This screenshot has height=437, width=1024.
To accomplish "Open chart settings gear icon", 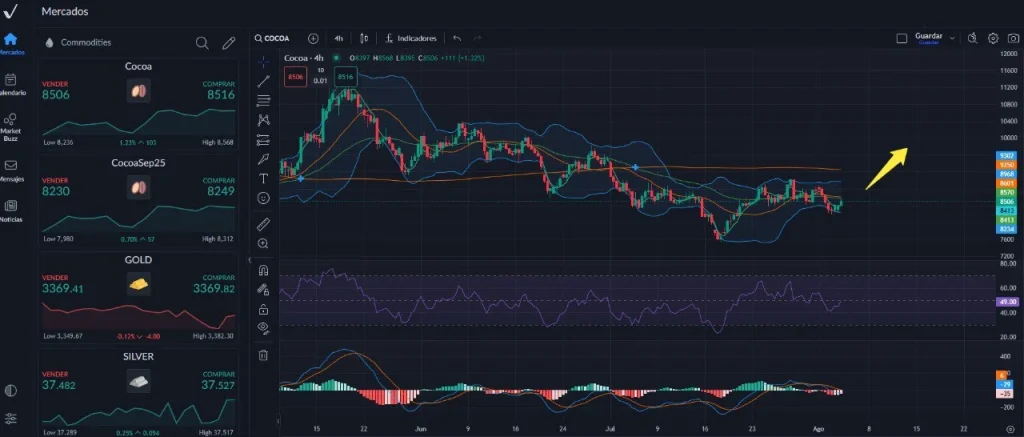I will coord(993,39).
